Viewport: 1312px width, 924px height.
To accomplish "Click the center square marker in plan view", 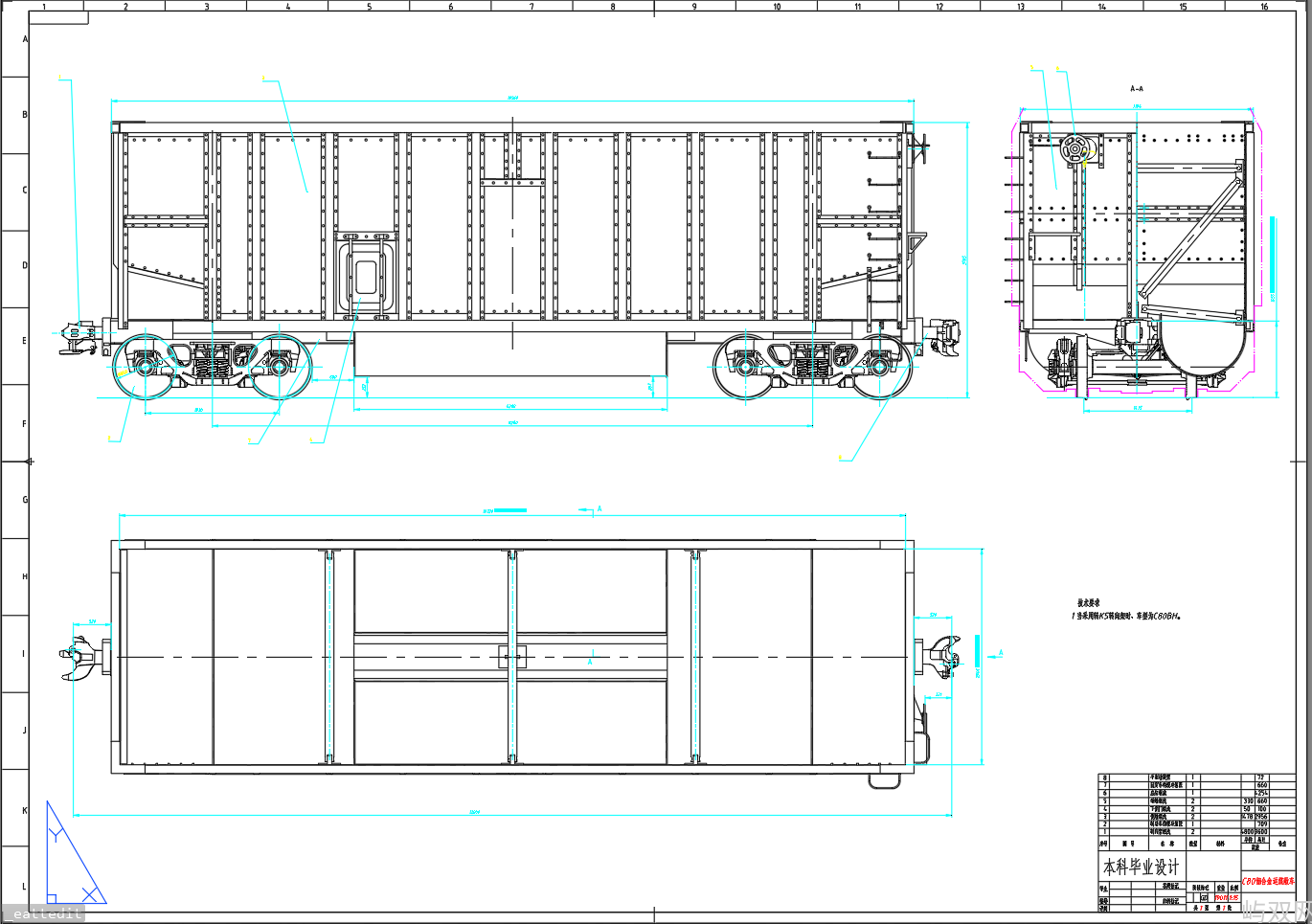I will (x=510, y=657).
